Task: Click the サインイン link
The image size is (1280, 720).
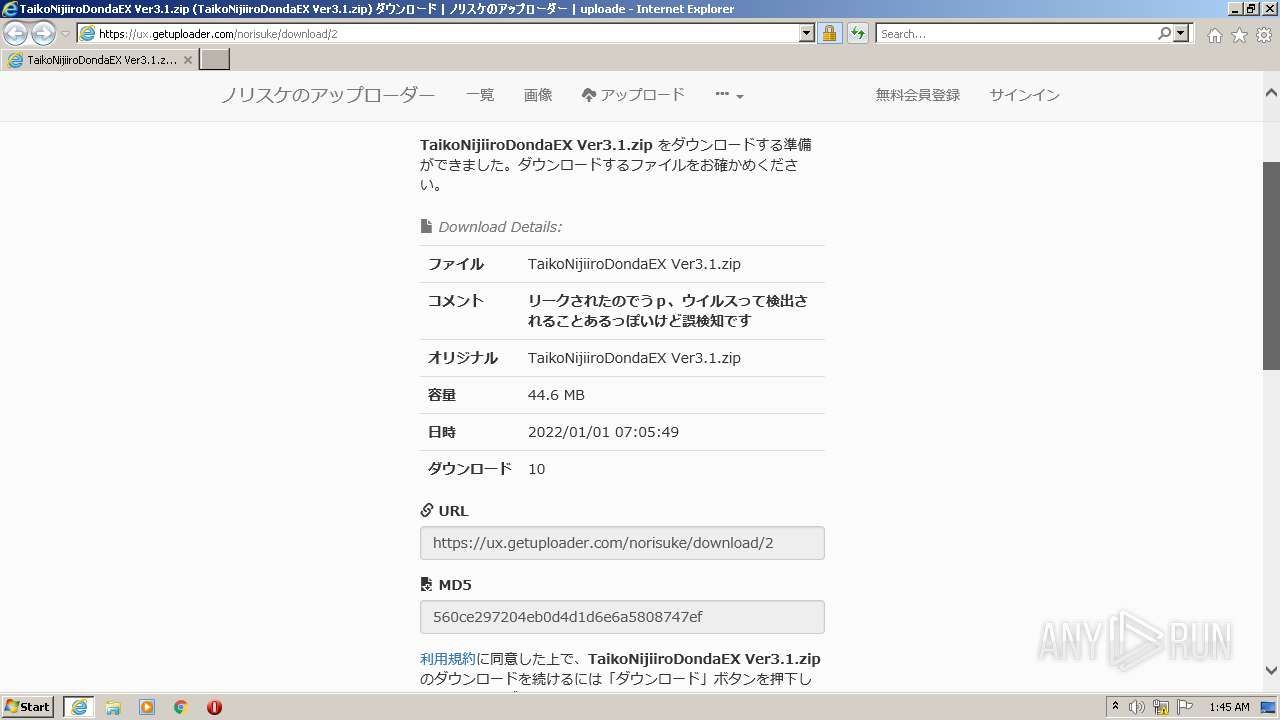Action: [x=1025, y=95]
